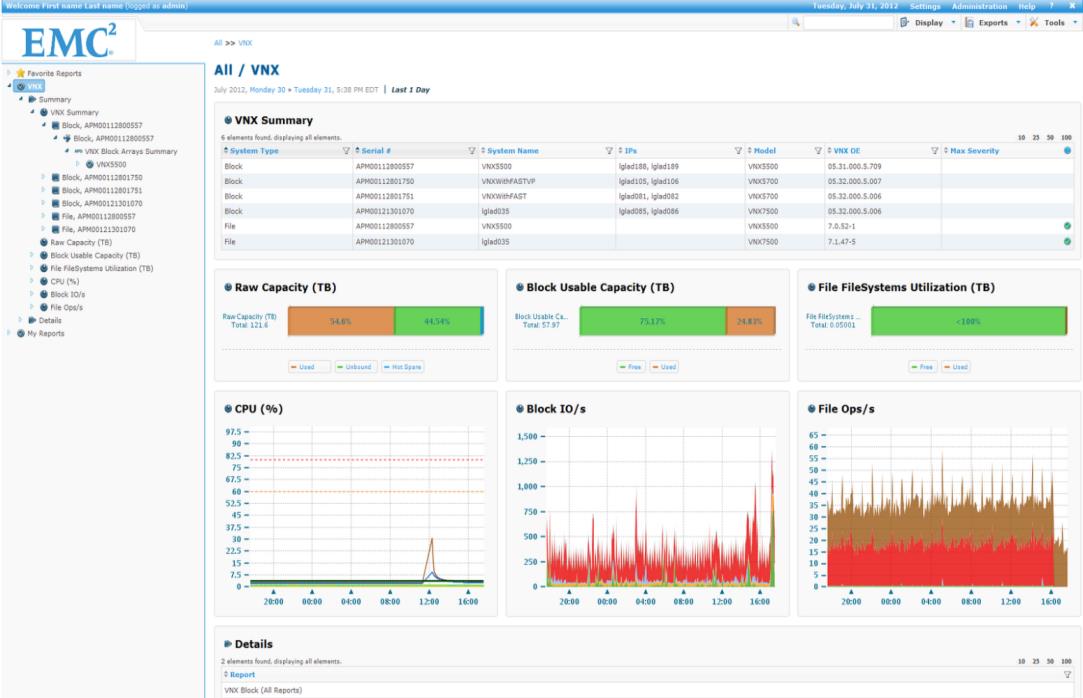The width and height of the screenshot is (1083, 698).
Task: Collapse the VNX root tree node arrow
Action: 9,86
